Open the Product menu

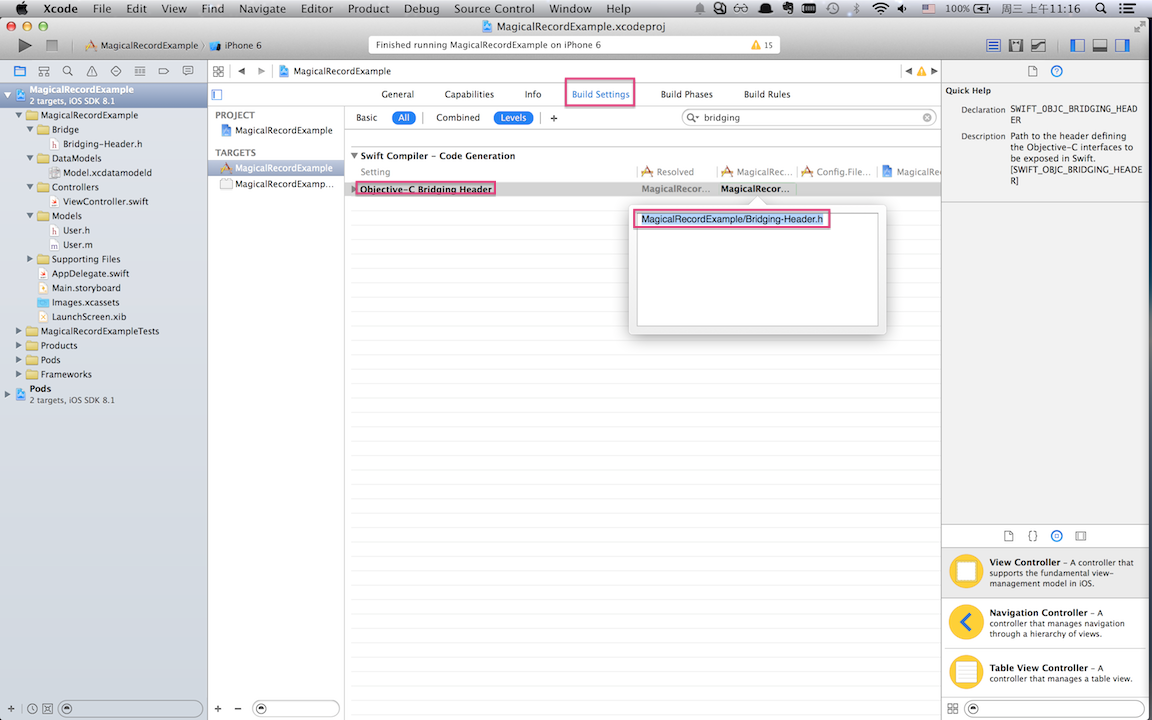[x=368, y=9]
